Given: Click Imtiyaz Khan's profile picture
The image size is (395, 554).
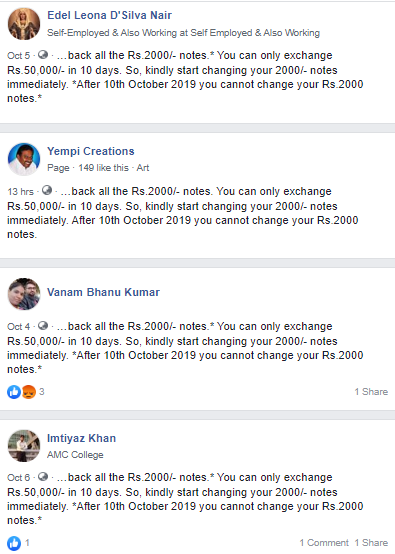Looking at the screenshot, I should point(24,446).
